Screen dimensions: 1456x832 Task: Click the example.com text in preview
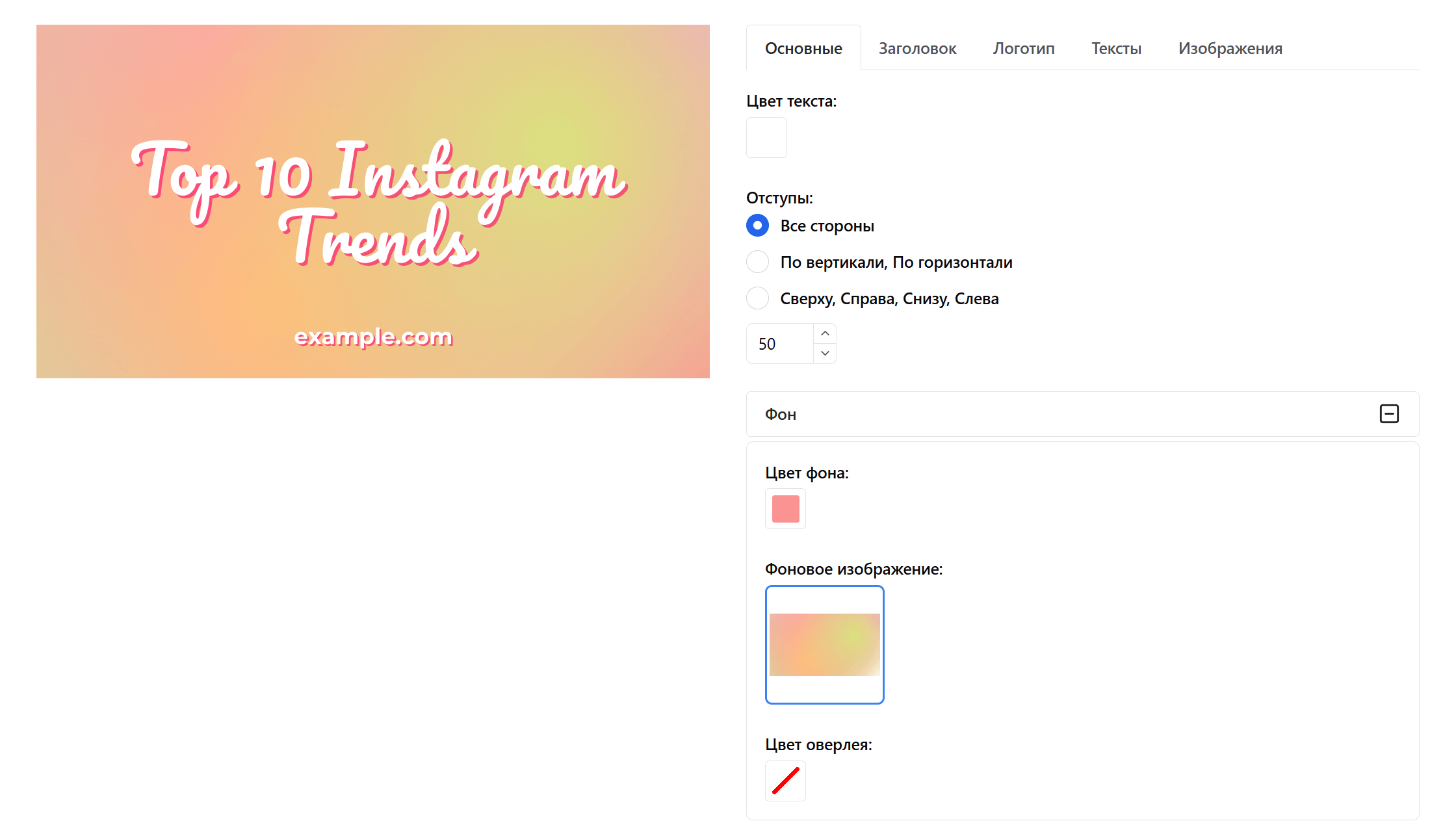[373, 337]
